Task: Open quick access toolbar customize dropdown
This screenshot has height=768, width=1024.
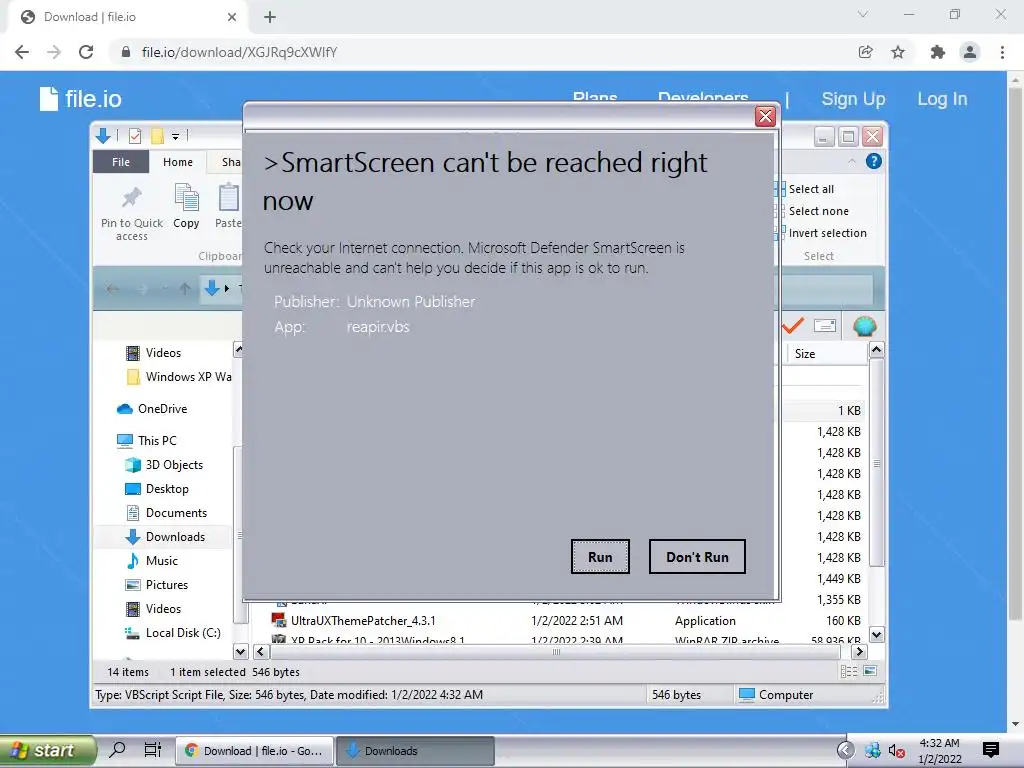Action: (176, 136)
